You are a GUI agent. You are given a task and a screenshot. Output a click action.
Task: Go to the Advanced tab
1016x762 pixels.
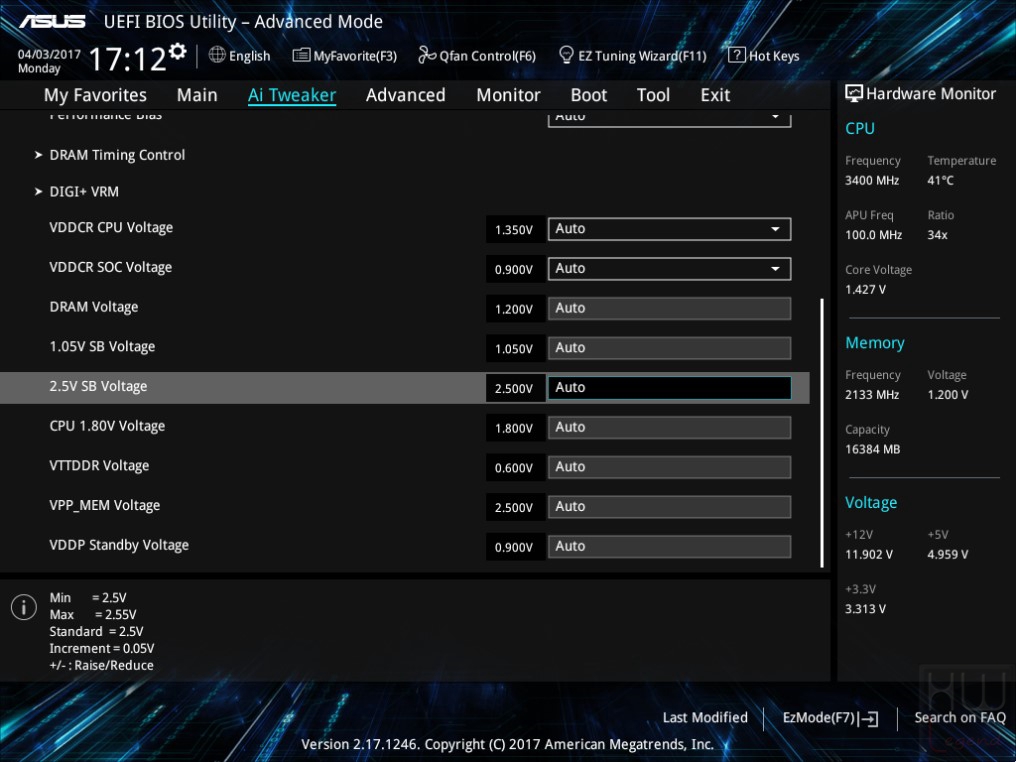[x=406, y=95]
